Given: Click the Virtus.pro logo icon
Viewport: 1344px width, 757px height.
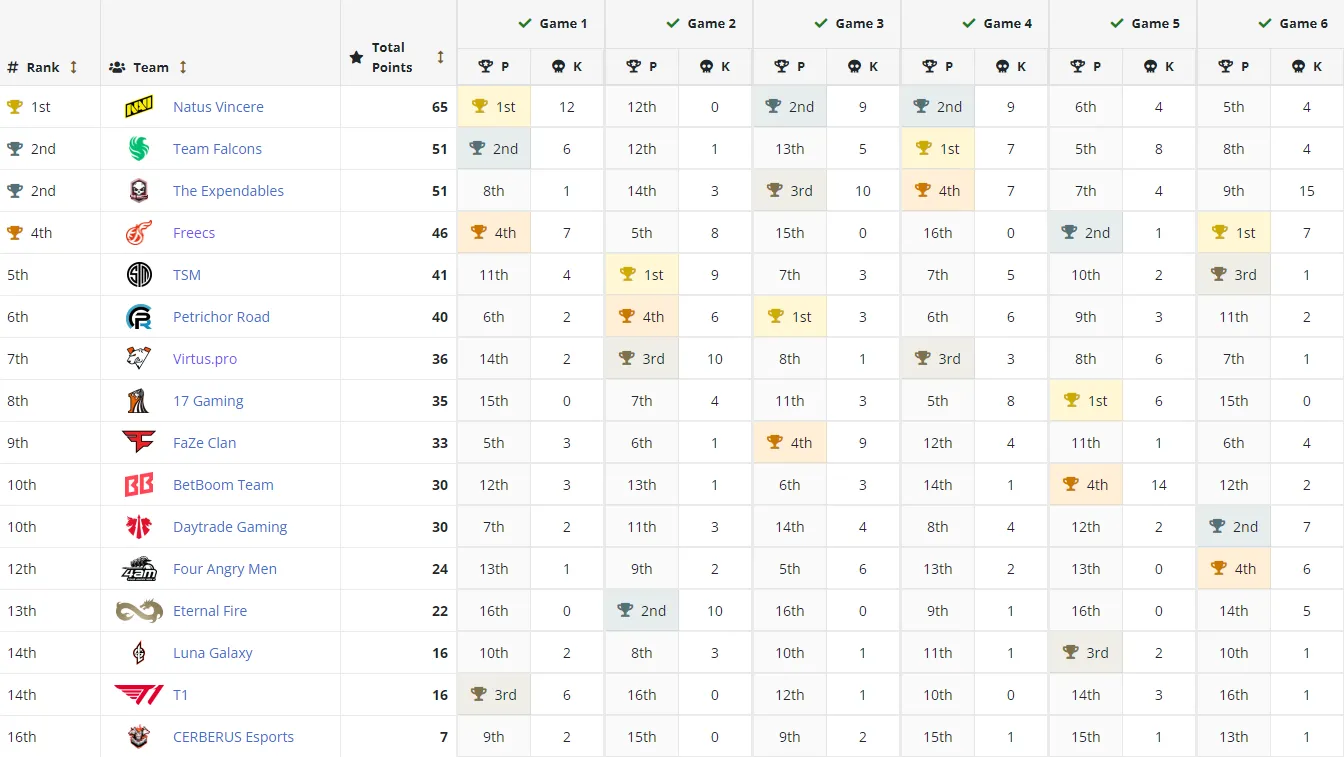Looking at the screenshot, I should tap(139, 359).
